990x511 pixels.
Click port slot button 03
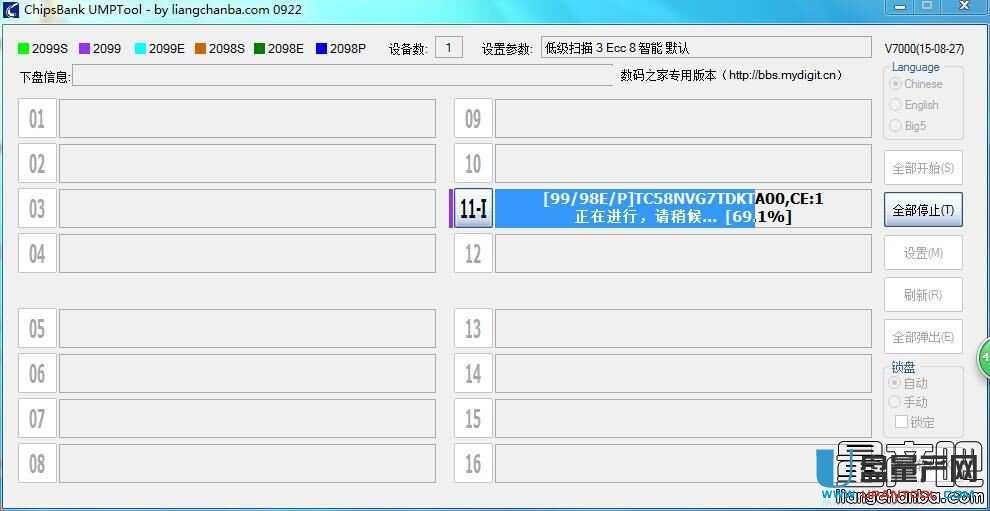coord(37,209)
